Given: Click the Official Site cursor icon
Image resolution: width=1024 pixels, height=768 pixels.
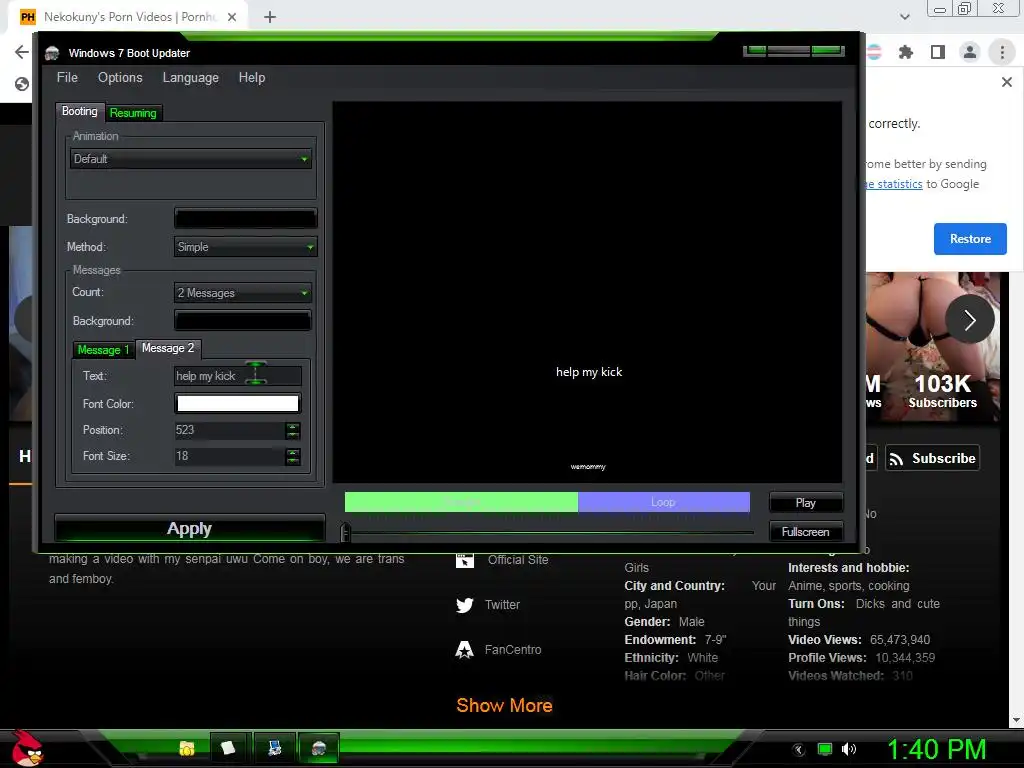Looking at the screenshot, I should click(465, 560).
